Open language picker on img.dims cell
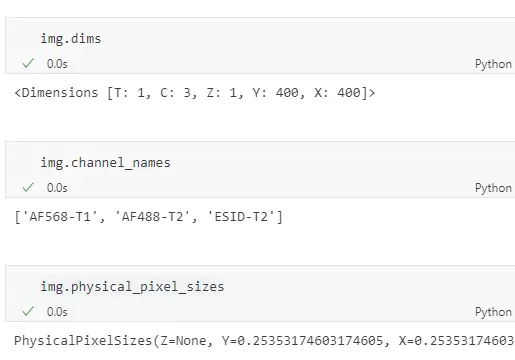Viewport: 515px width, 360px height. click(x=493, y=64)
